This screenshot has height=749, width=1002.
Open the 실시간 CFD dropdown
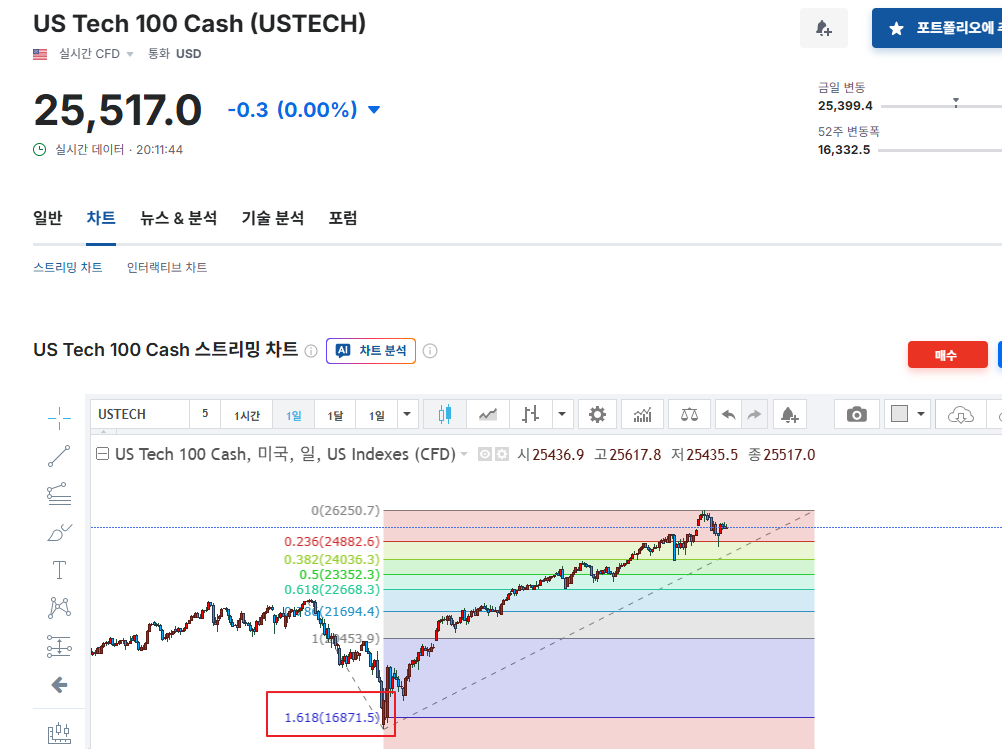click(95, 55)
